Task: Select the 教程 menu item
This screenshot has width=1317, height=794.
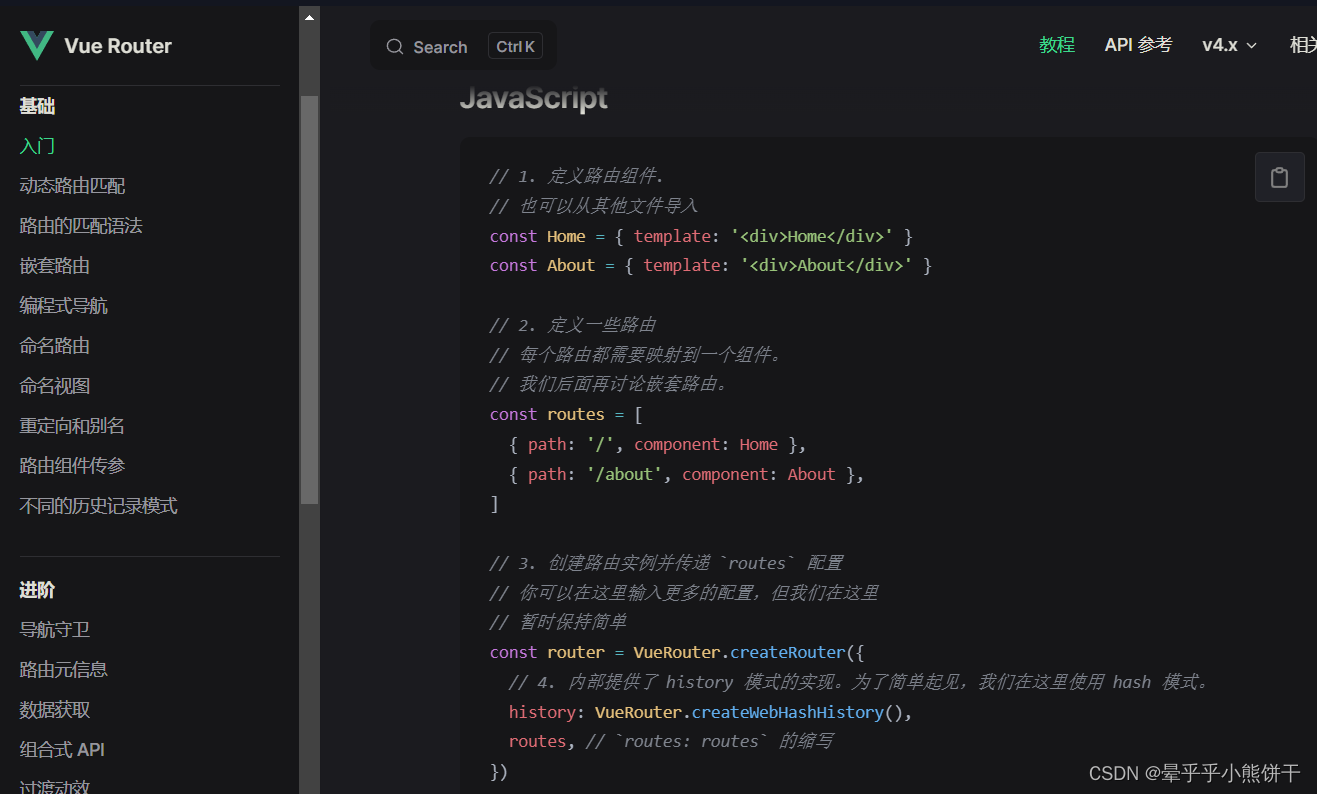Action: pyautogui.click(x=1056, y=44)
